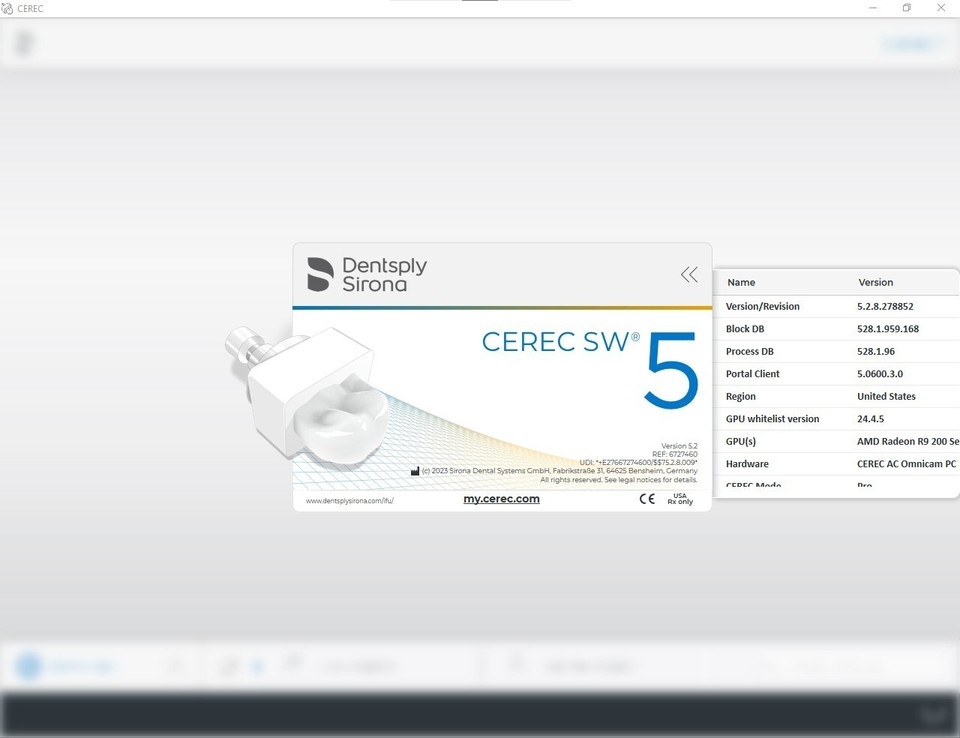Click the Dentsply Sirona logo on the splash card
960x738 pixels.
tap(364, 272)
